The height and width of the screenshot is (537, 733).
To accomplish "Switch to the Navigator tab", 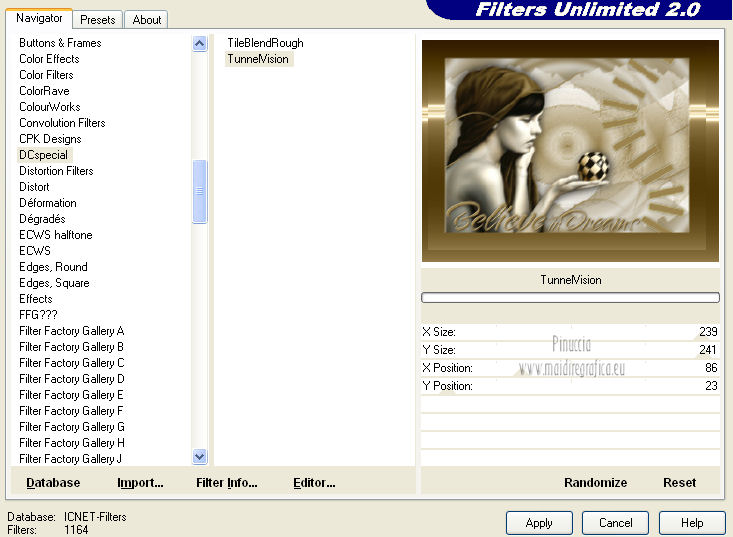I will pyautogui.click(x=39, y=18).
